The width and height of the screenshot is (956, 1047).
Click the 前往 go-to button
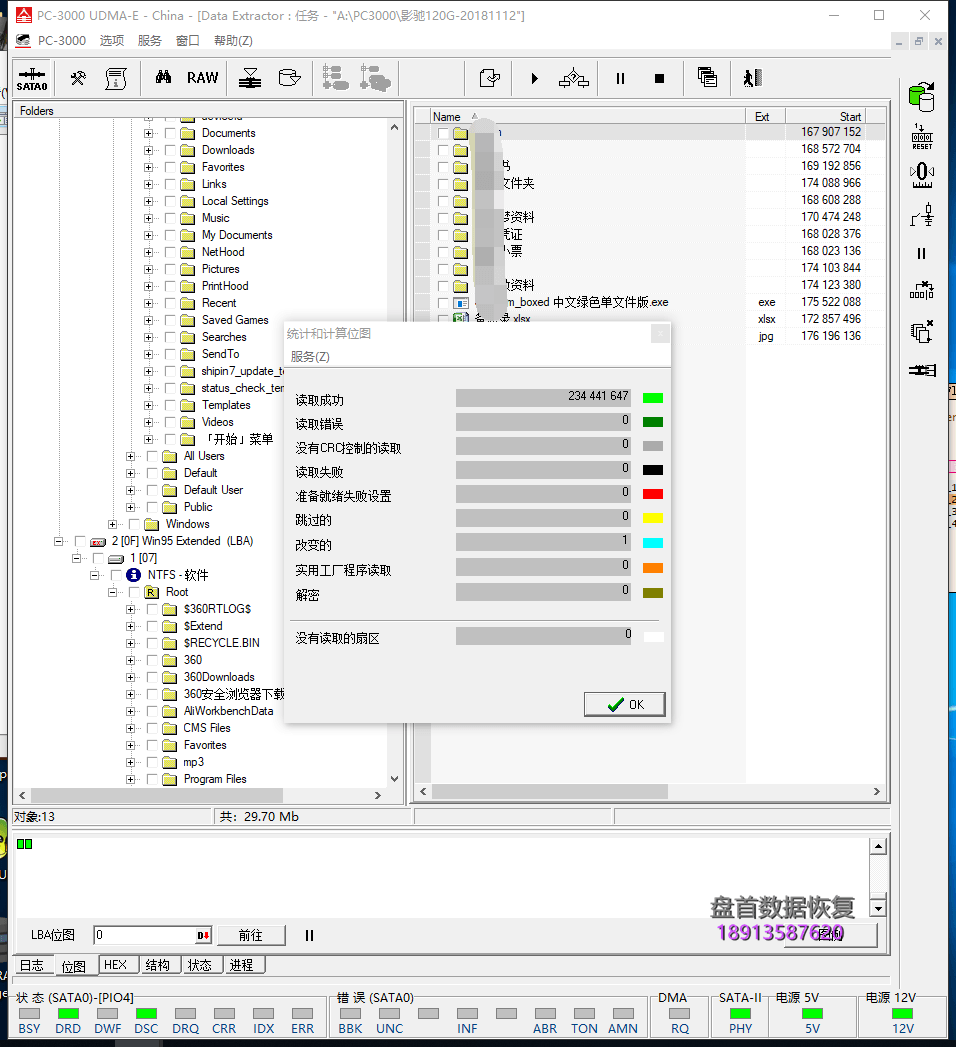[251, 935]
